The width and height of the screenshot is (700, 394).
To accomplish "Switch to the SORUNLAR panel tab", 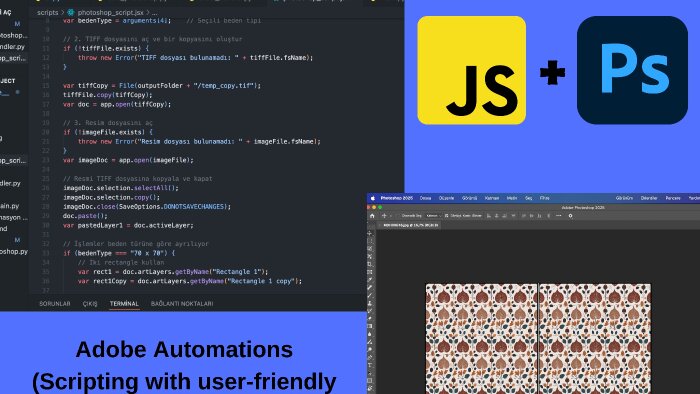I will 55,303.
